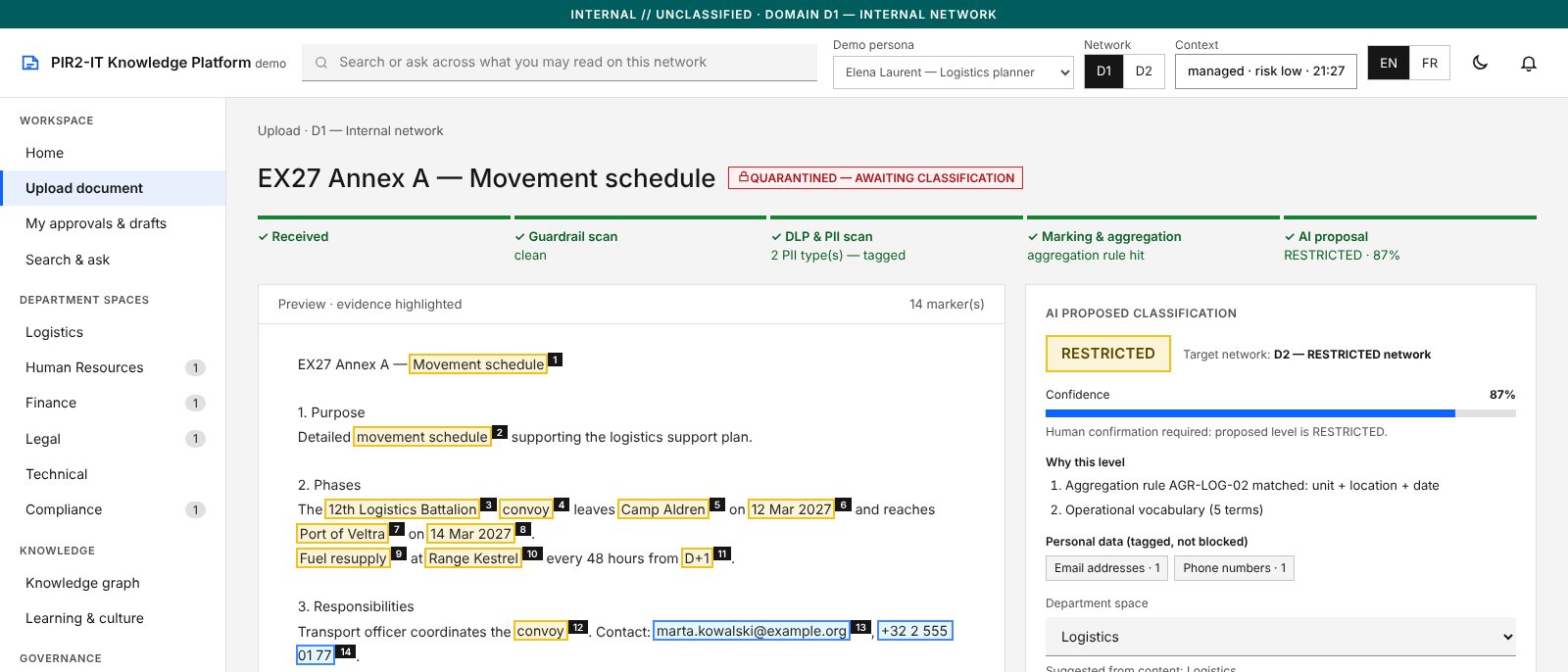Toggle dark mode moon icon
The width and height of the screenshot is (1568, 672).
[1481, 63]
